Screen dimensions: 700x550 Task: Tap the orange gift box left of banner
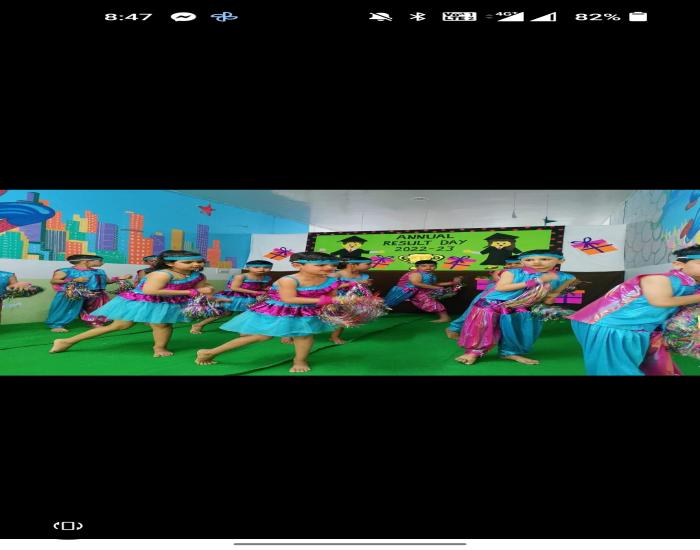[279, 253]
